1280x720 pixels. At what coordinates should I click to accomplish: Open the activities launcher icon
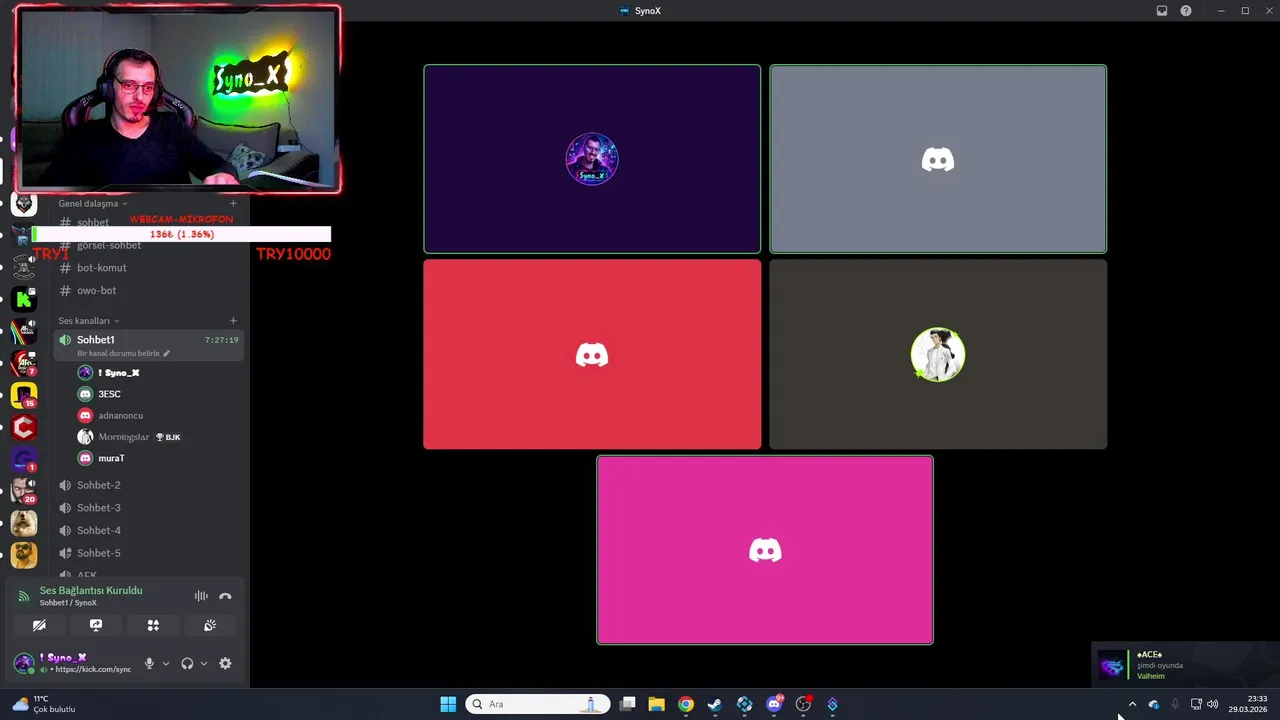coord(153,625)
